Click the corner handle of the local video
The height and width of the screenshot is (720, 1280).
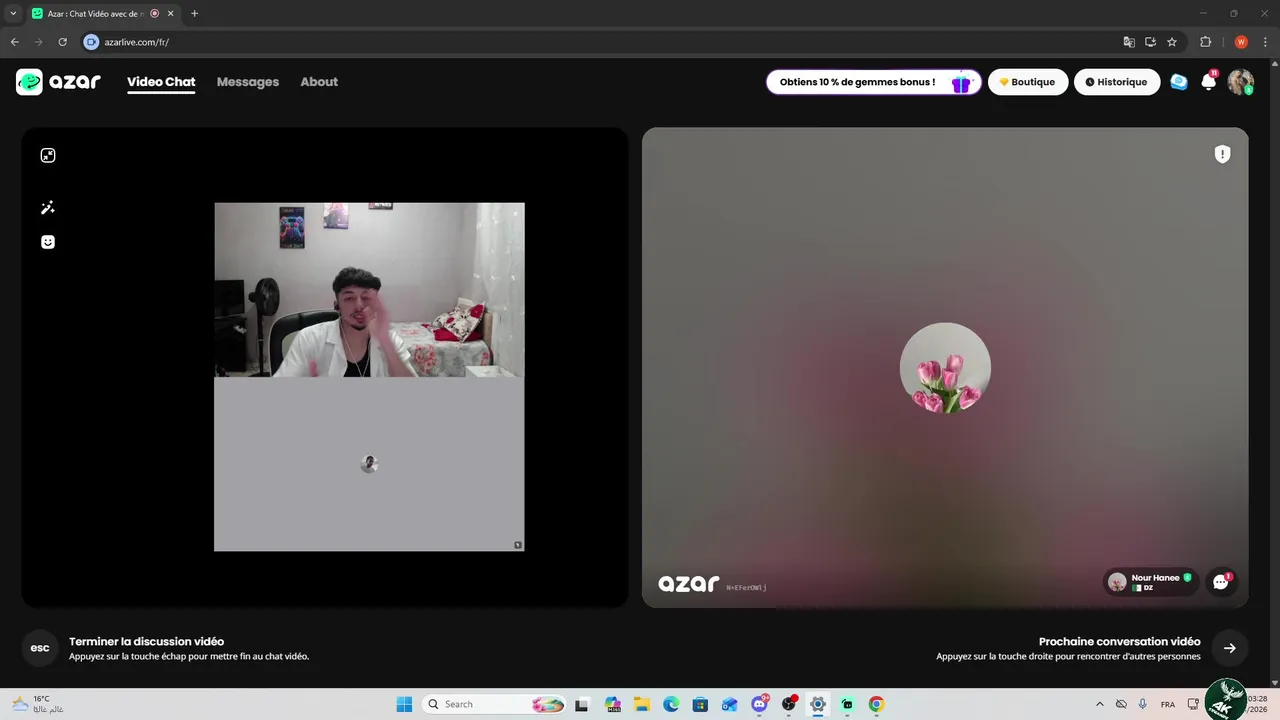pos(518,545)
